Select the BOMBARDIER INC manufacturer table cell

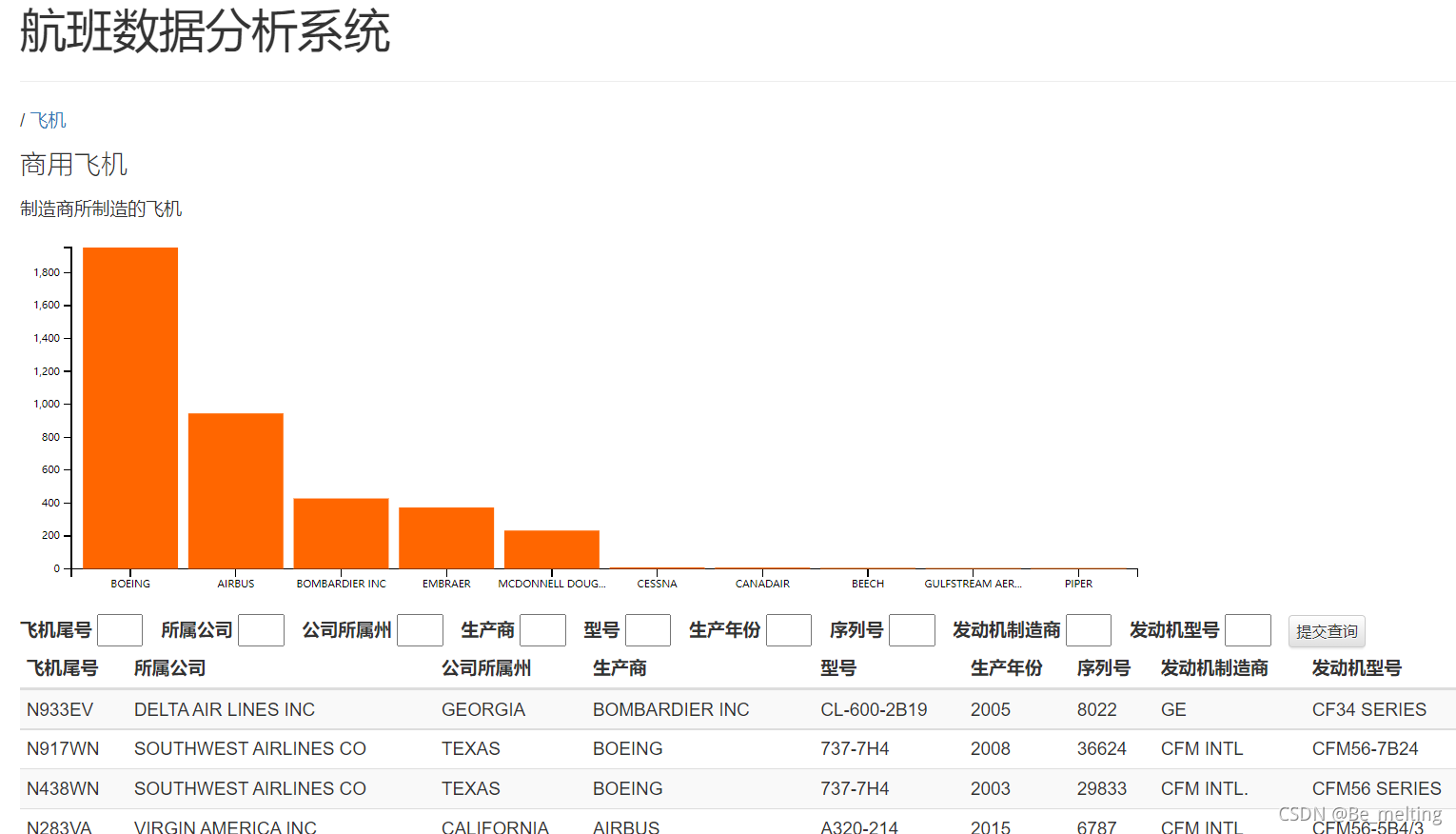click(671, 709)
